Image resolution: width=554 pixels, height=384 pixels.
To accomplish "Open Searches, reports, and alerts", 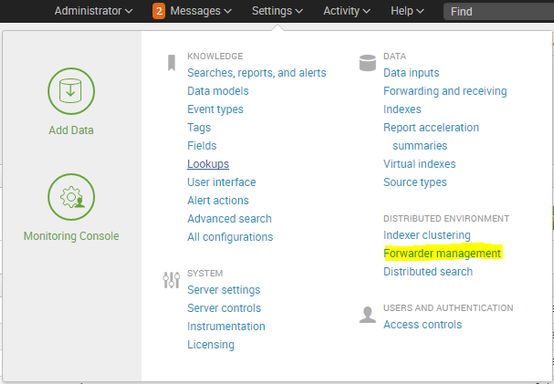I will click(257, 73).
